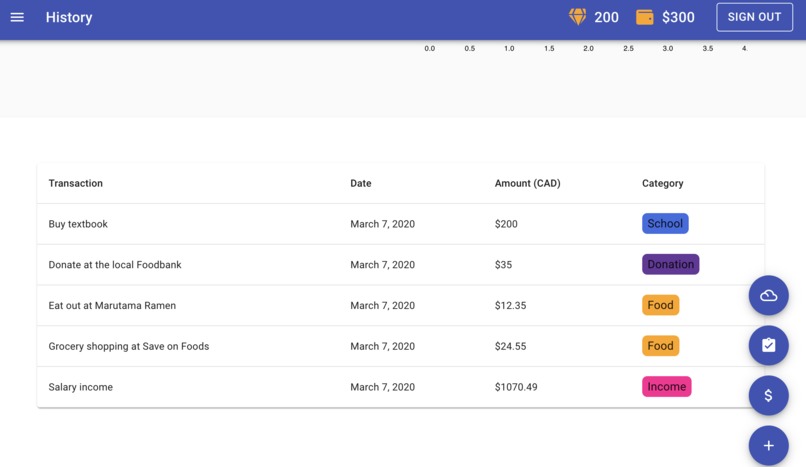Click the 2.0 chart axis label
The width and height of the screenshot is (806, 467).
pyautogui.click(x=588, y=48)
